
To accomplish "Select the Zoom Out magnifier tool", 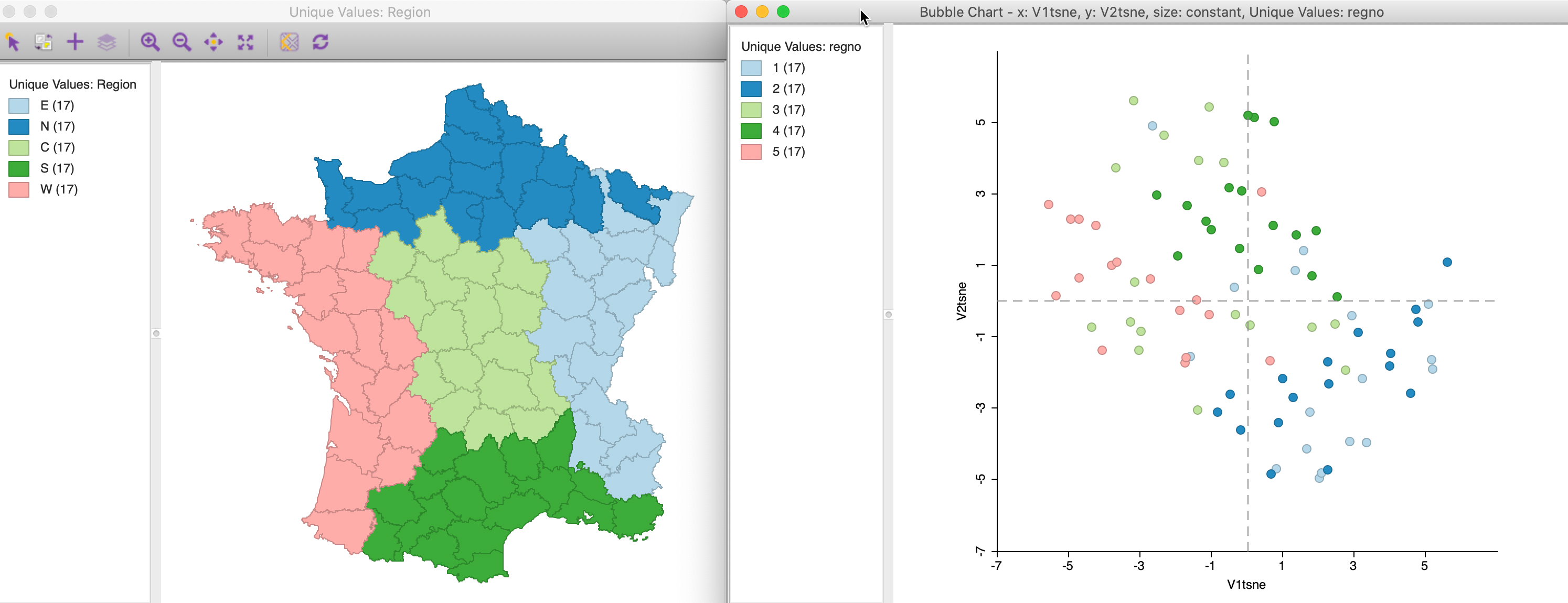I will pyautogui.click(x=182, y=42).
